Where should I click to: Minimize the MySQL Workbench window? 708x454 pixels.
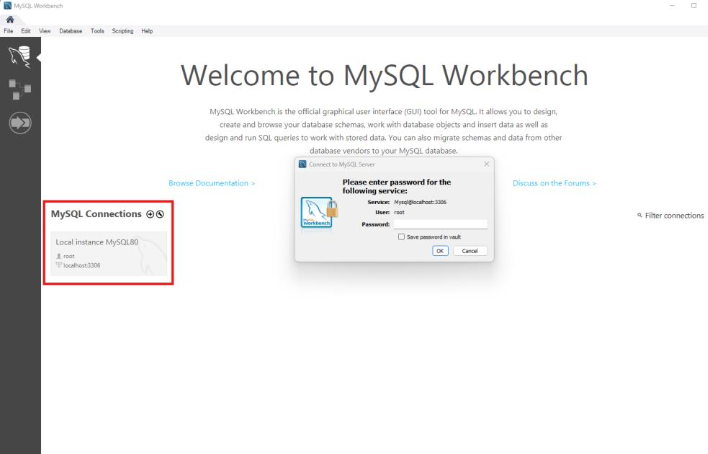[672, 5]
